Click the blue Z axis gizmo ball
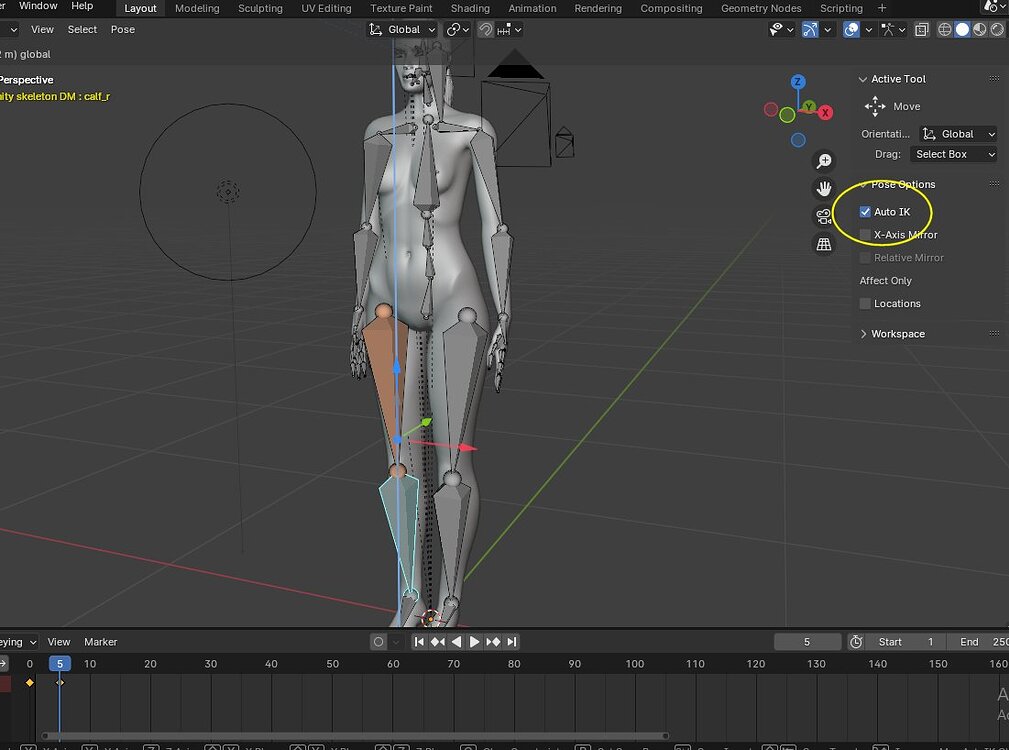Screen dimensions: 1009x750 [798, 82]
